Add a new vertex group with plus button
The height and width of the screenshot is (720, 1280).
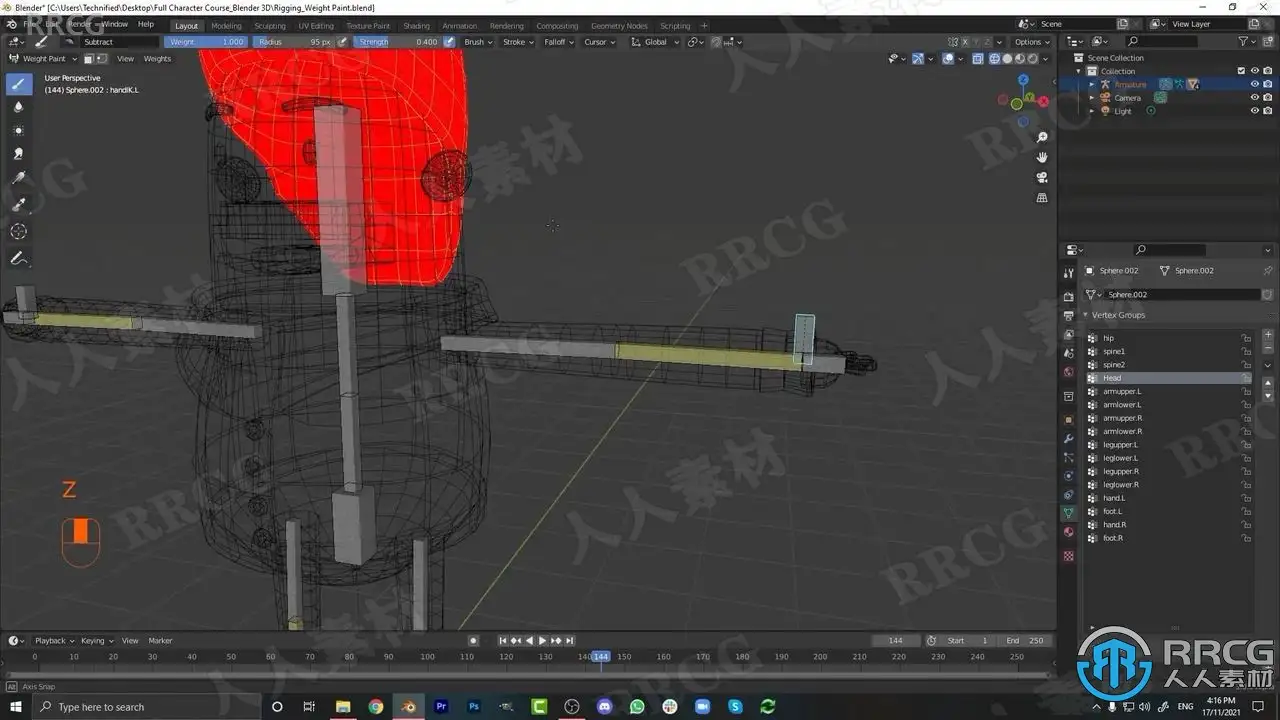tap(1268, 335)
